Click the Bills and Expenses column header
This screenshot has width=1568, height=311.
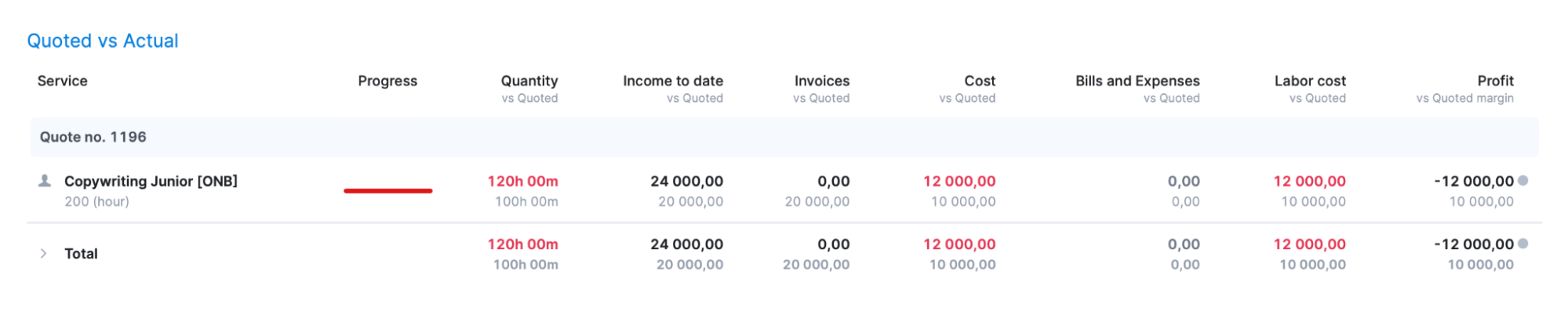click(x=1137, y=81)
